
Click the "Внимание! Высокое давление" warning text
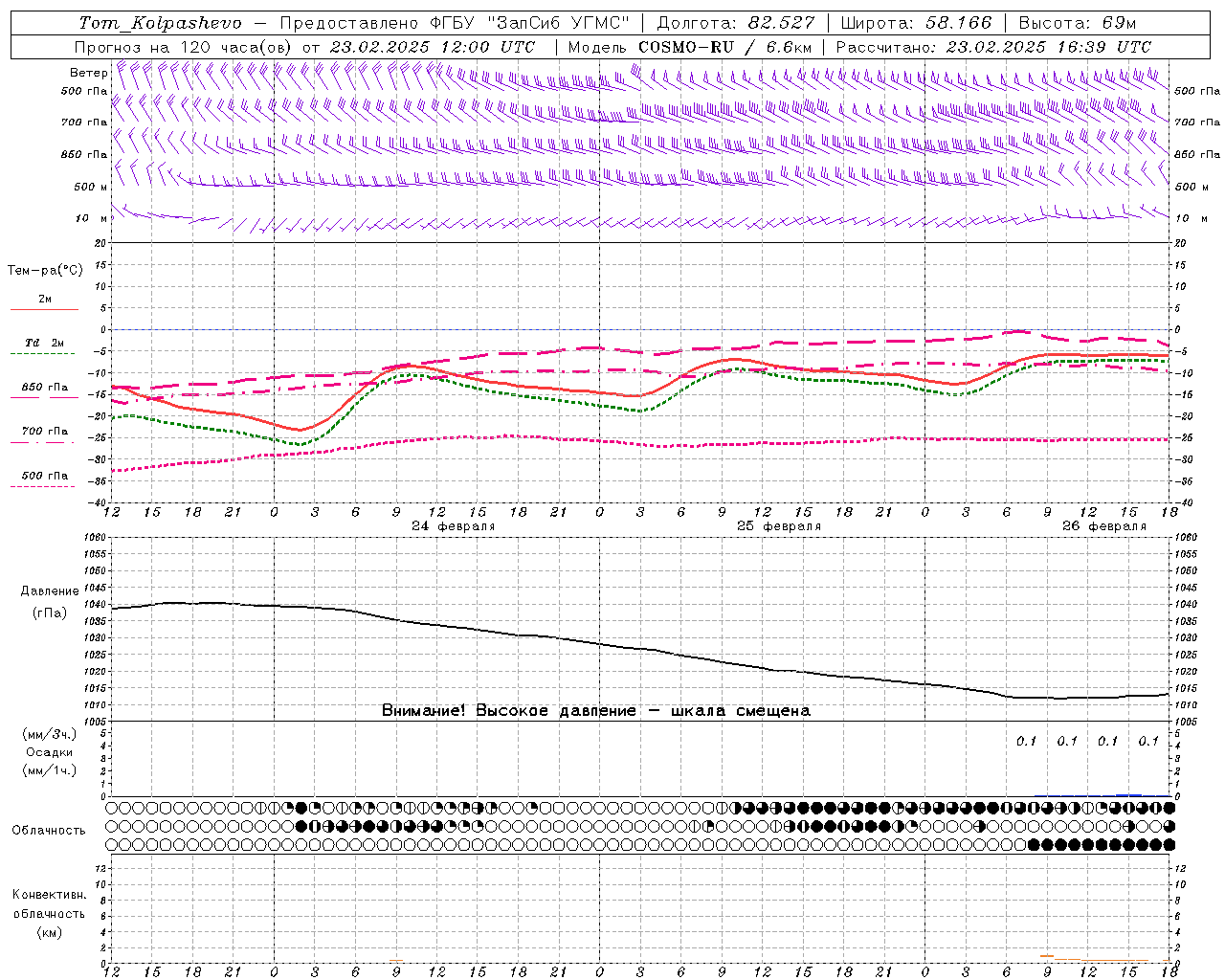point(509,711)
